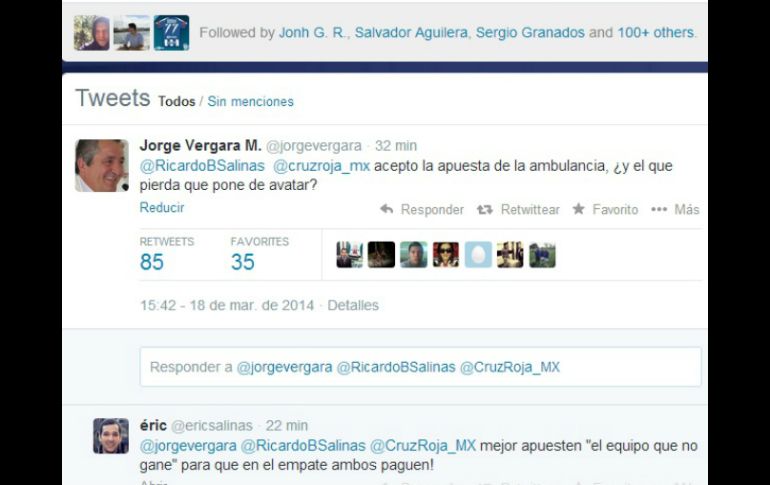Click the retweet arrows icon
The height and width of the screenshot is (485, 770).
[x=485, y=210]
